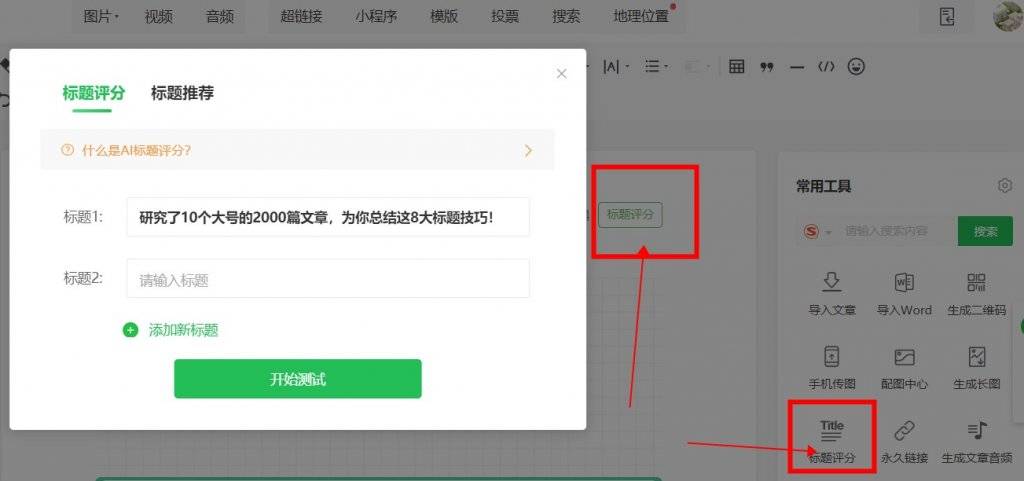Open the user avatar at top right
The width and height of the screenshot is (1024, 481).
[x=1008, y=16]
